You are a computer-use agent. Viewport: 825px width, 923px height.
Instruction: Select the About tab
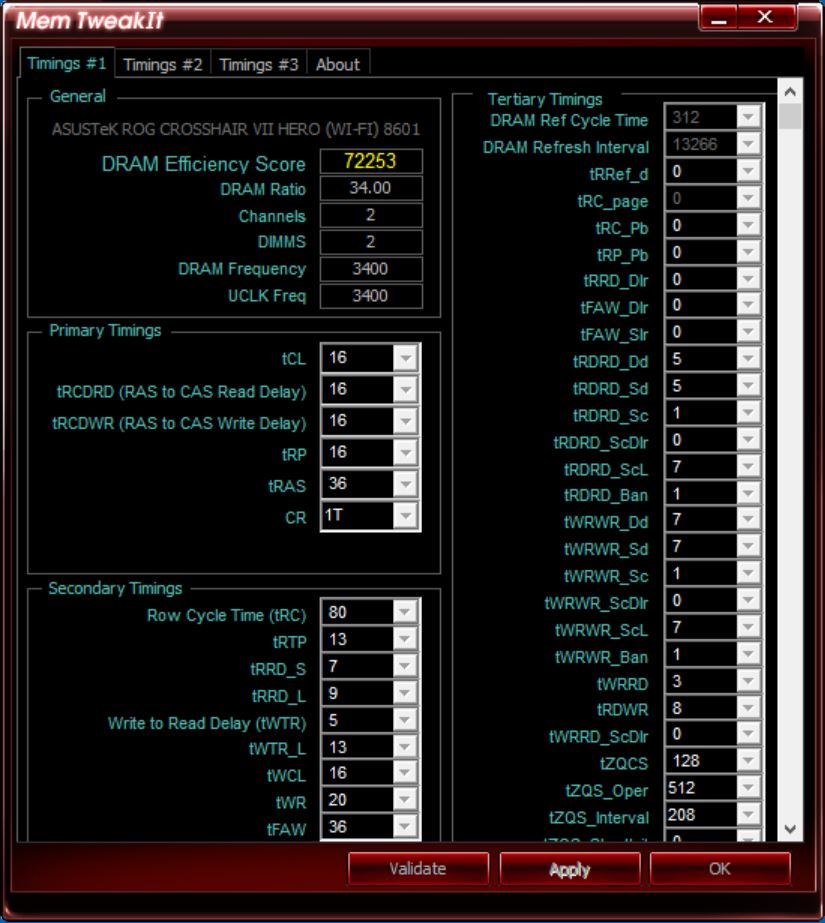338,64
